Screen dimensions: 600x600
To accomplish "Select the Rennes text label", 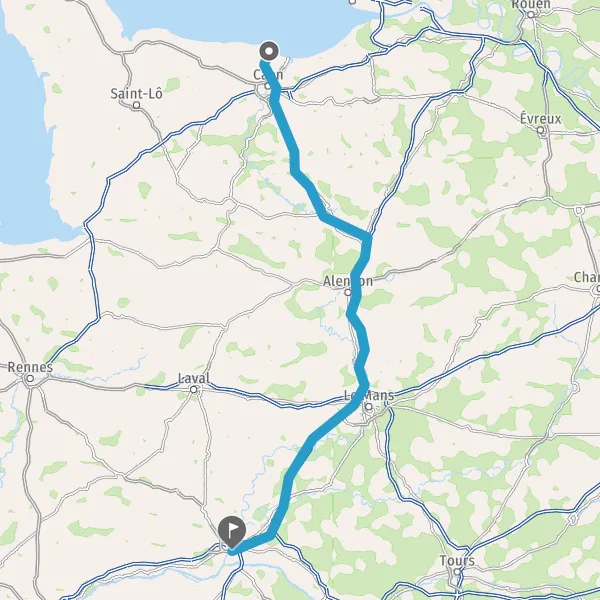I will [x=30, y=367].
